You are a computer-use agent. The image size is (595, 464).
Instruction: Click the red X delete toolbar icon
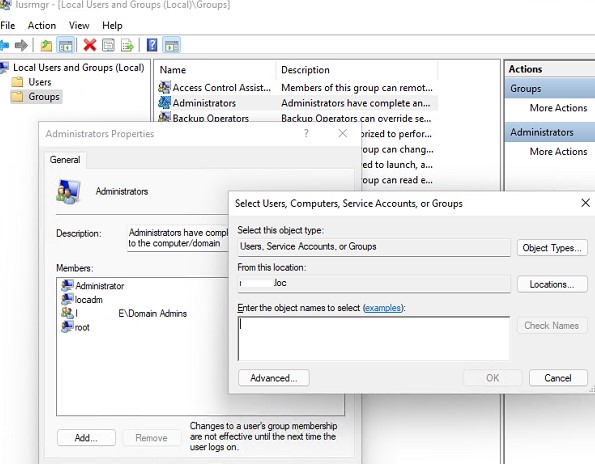tap(90, 45)
